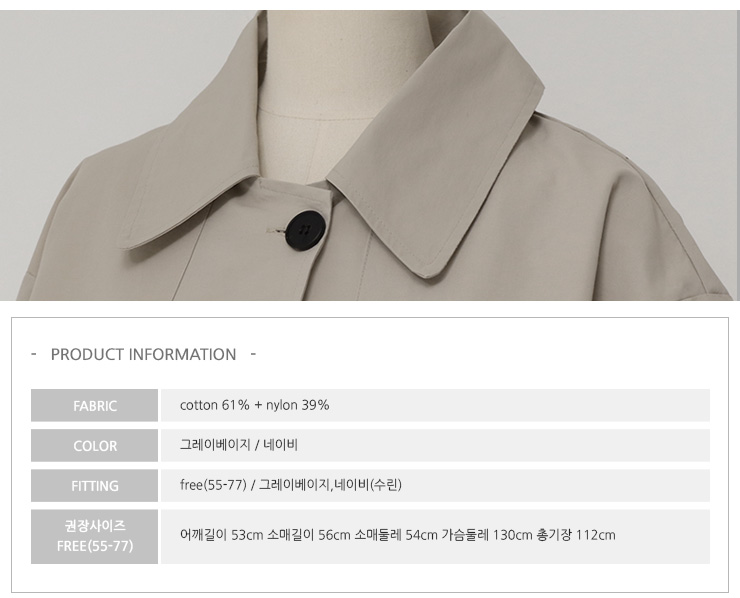This screenshot has width=740, height=598.
Task: Click the buttonhole beside black button
Action: point(276,231)
